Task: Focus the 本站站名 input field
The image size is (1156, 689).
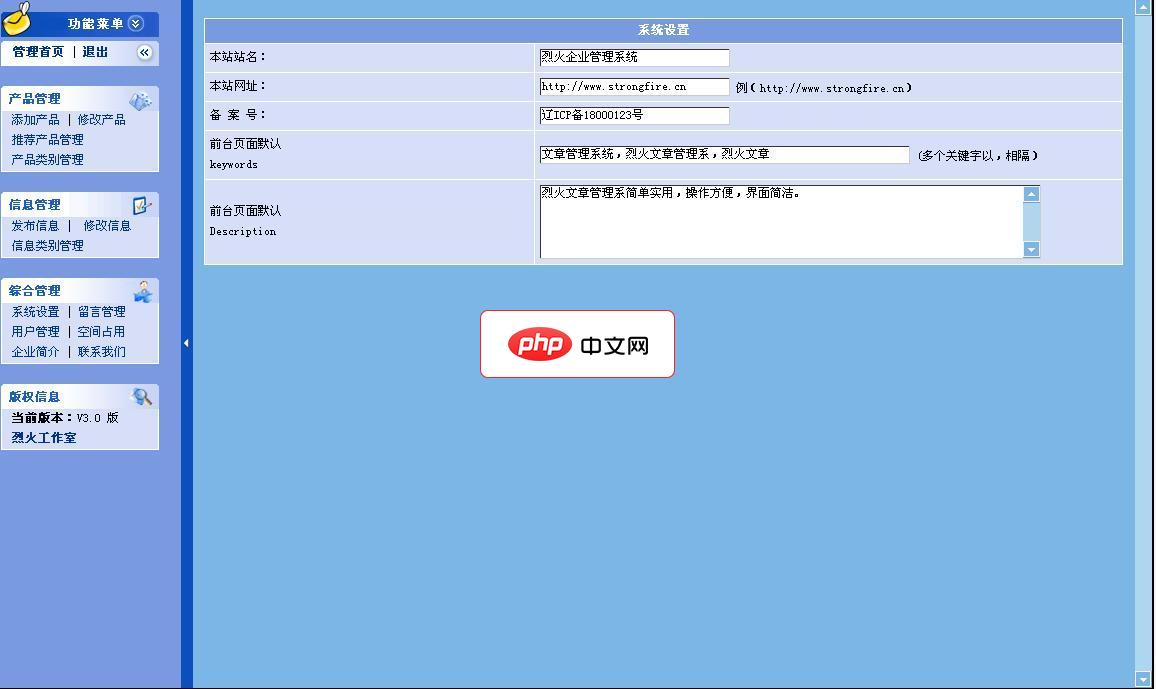Action: [x=634, y=57]
